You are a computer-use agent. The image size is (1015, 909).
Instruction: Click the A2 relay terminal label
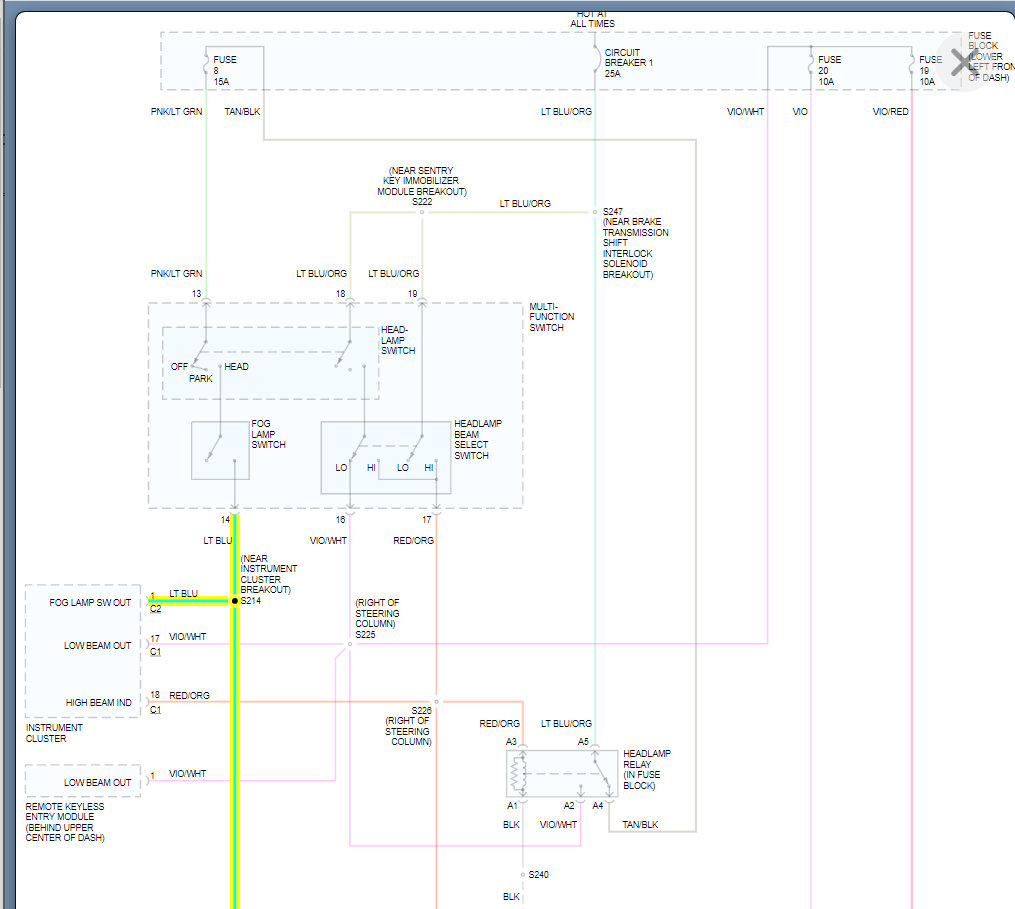(x=569, y=806)
